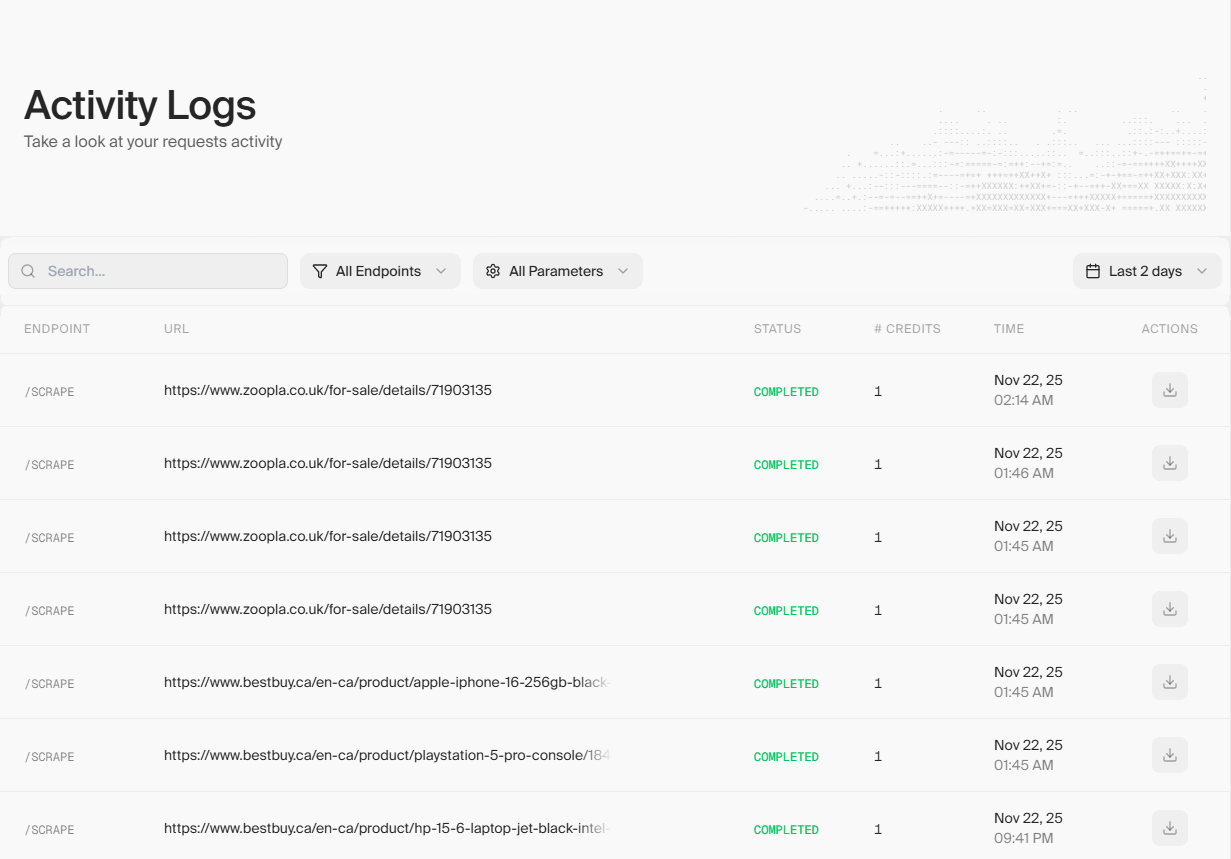
Task: Expand the All Endpoints dropdown
Action: coord(380,270)
